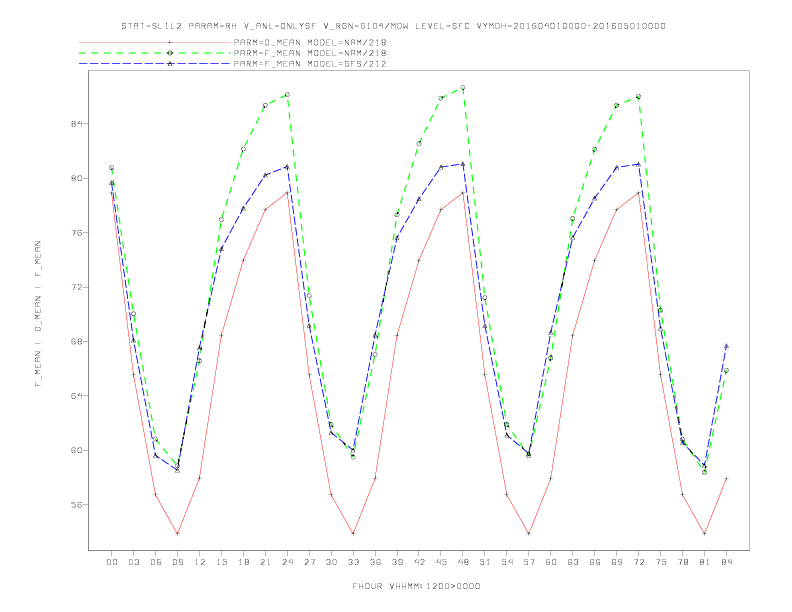
Task: Click x-axis tick label 42
Action: point(419,562)
